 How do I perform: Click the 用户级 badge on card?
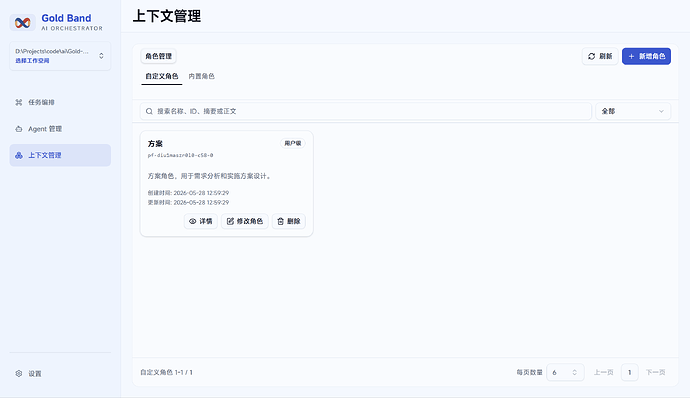pyautogui.click(x=293, y=143)
